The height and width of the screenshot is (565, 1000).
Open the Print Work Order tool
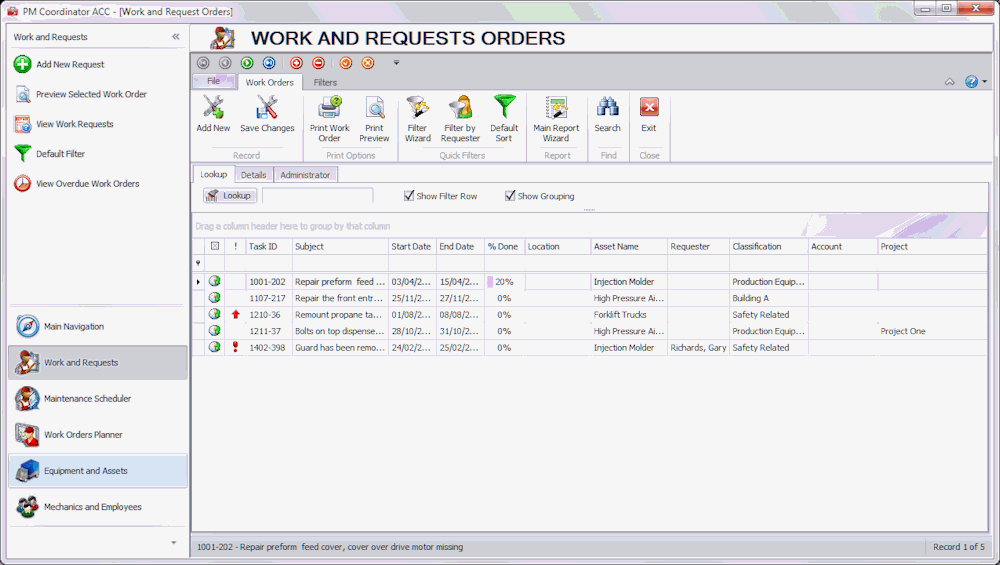coord(329,109)
